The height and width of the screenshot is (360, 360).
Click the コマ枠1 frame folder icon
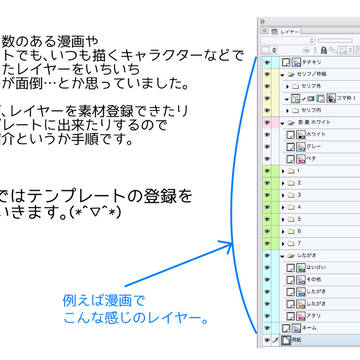coord(295,98)
